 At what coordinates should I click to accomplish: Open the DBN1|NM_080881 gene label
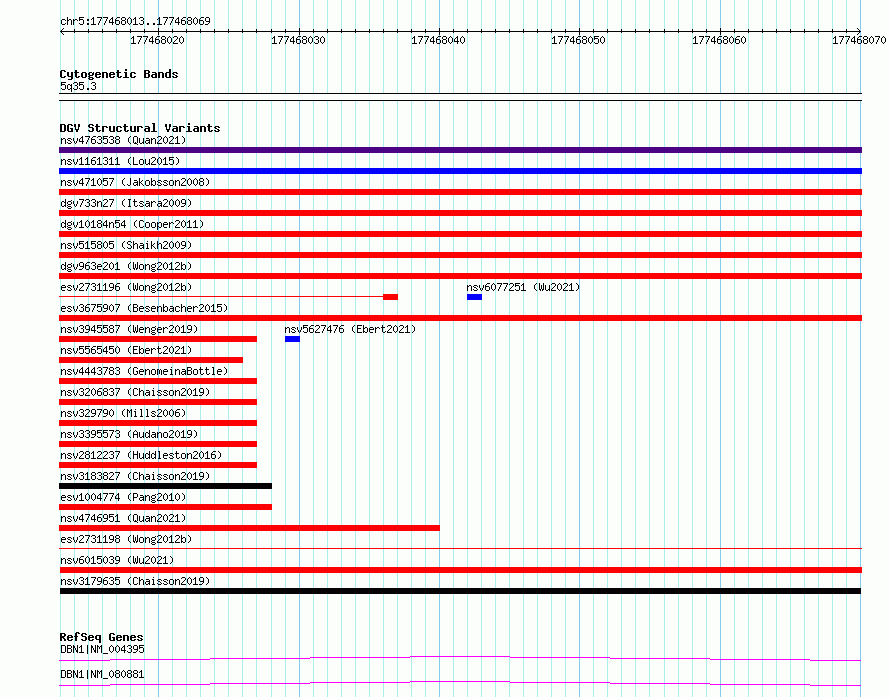pyautogui.click(x=102, y=674)
